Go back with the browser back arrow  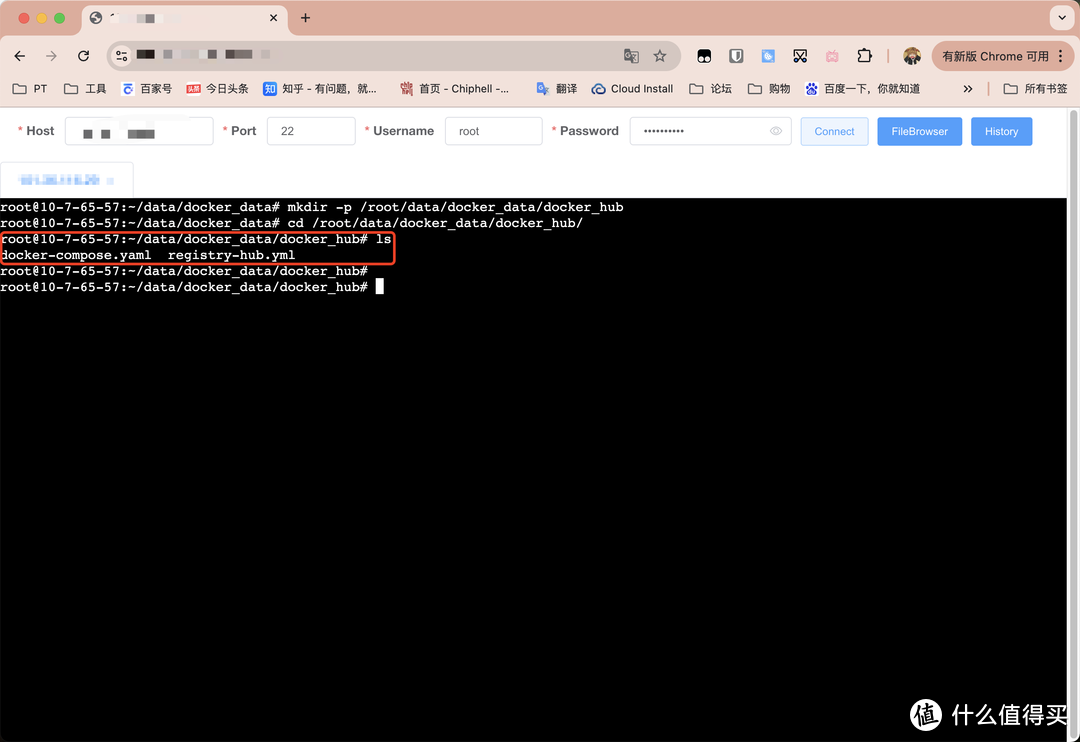(20, 56)
